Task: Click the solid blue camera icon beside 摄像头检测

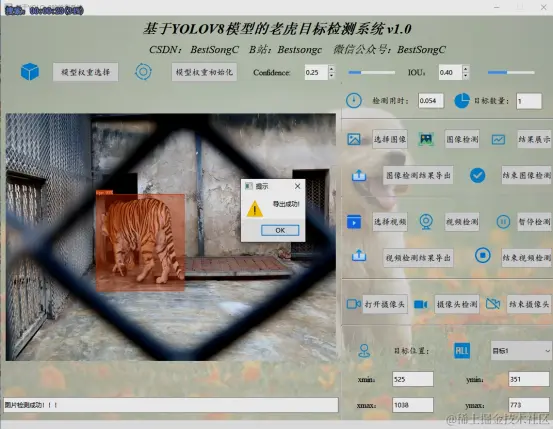Action: (421, 304)
